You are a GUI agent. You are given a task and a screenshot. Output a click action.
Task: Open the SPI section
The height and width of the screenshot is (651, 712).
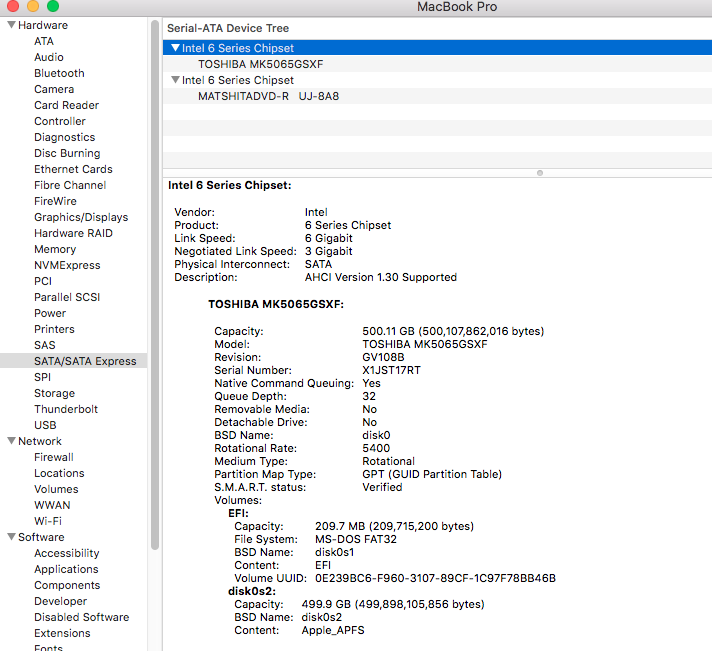click(43, 377)
